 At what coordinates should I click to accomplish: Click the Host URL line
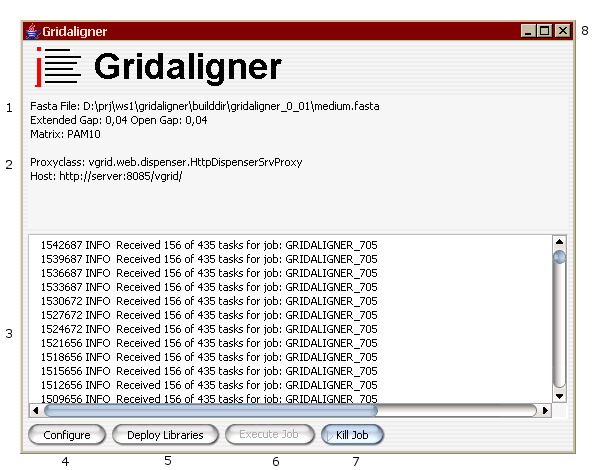tap(106, 176)
